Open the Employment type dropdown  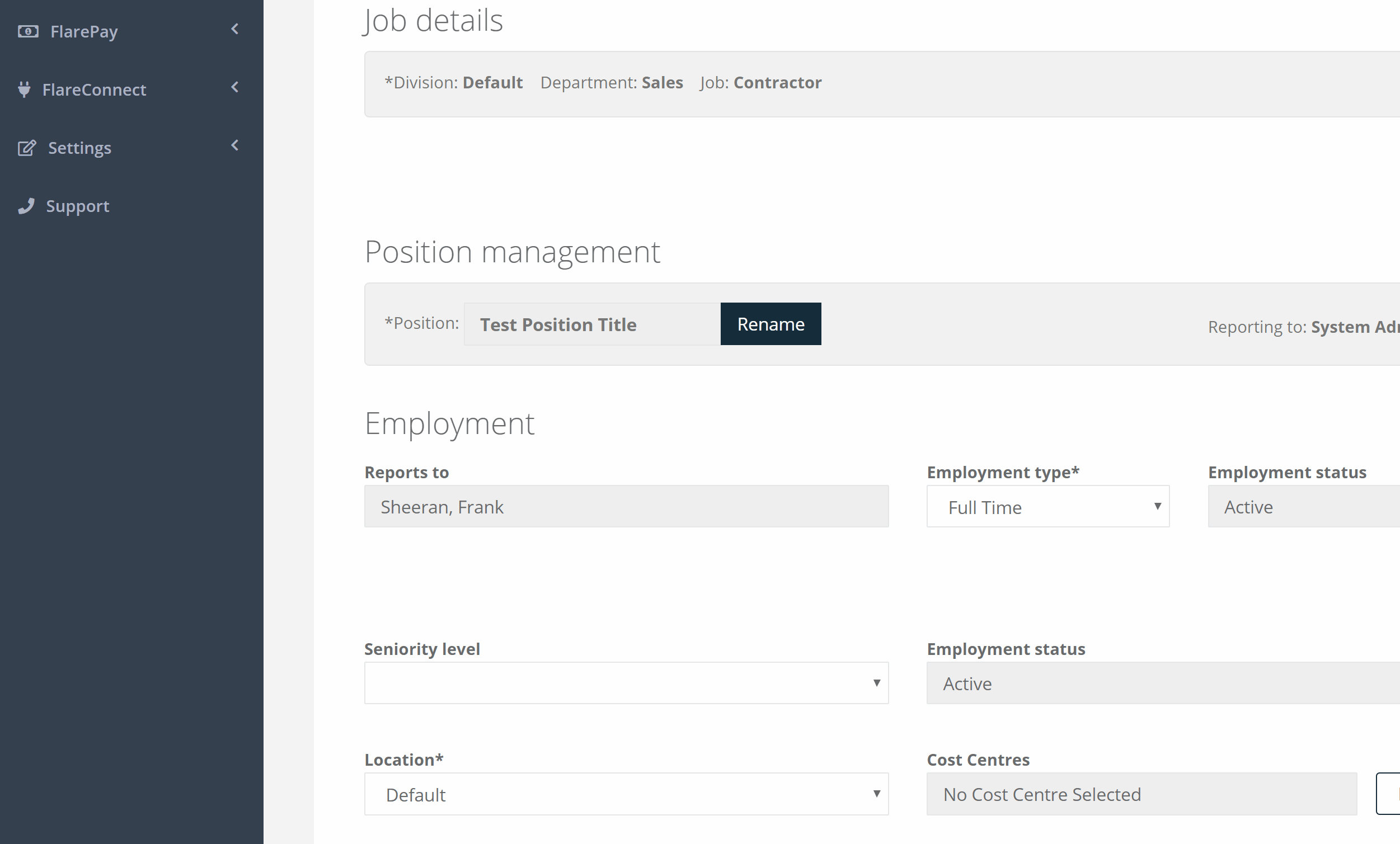pyautogui.click(x=1047, y=506)
